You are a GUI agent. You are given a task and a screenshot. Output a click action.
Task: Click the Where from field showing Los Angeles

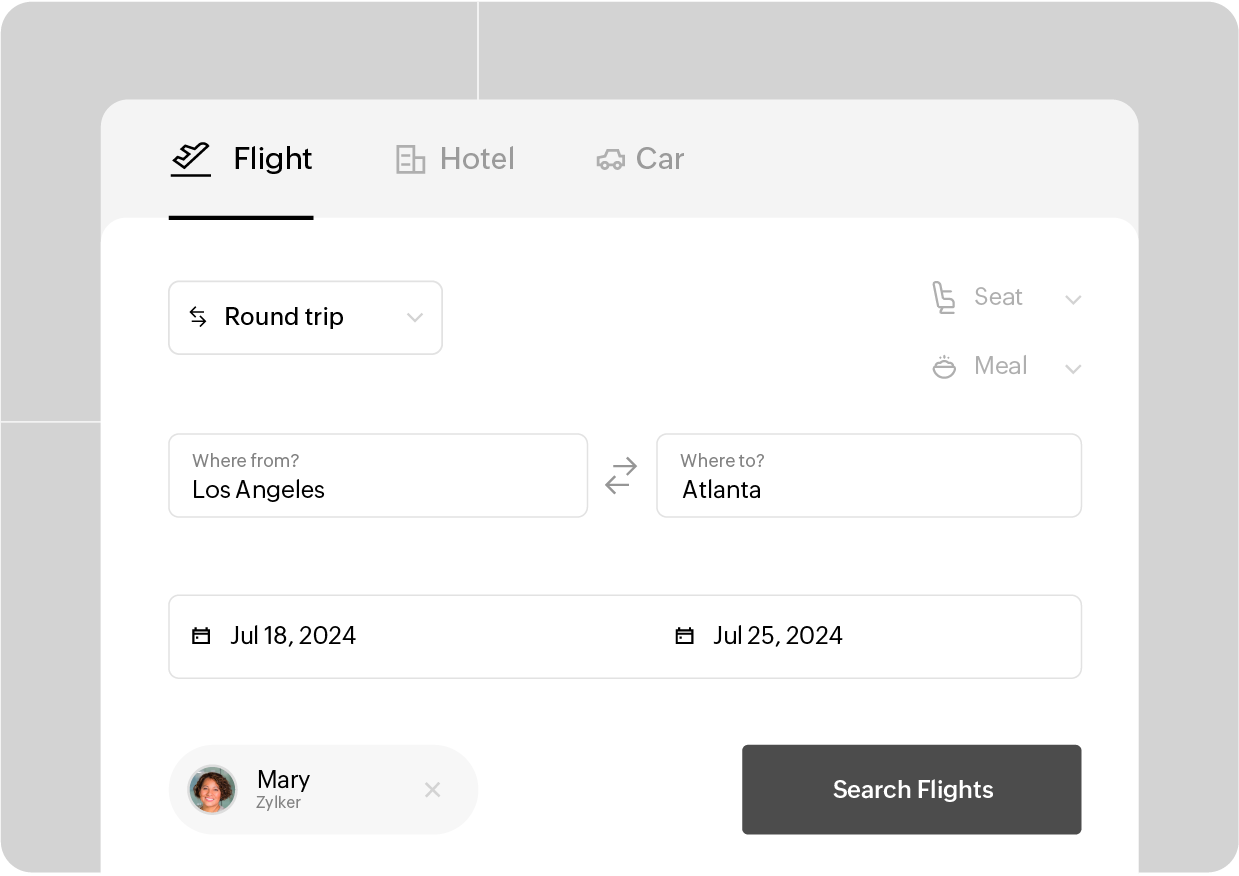pos(377,476)
